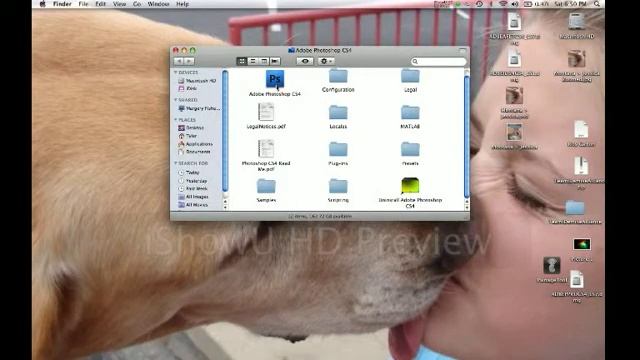Viewport: 640px width, 360px height.
Task: Switch to column view
Action: tap(264, 61)
